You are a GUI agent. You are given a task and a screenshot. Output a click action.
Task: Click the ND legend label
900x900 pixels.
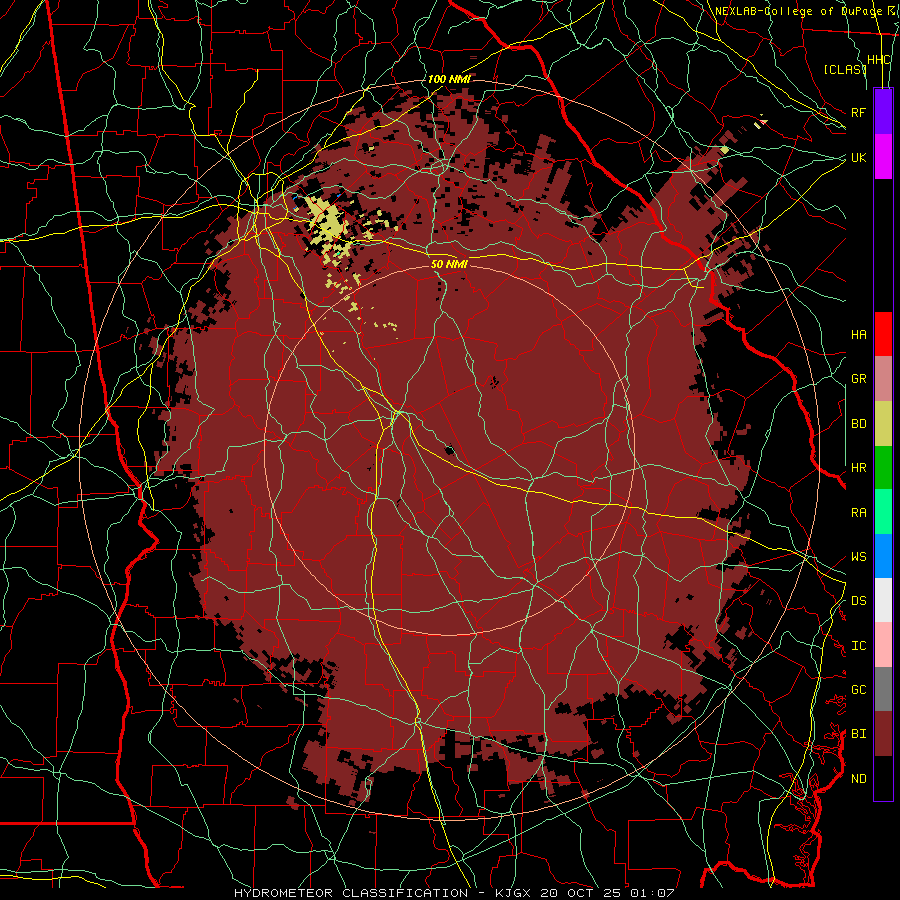click(858, 779)
